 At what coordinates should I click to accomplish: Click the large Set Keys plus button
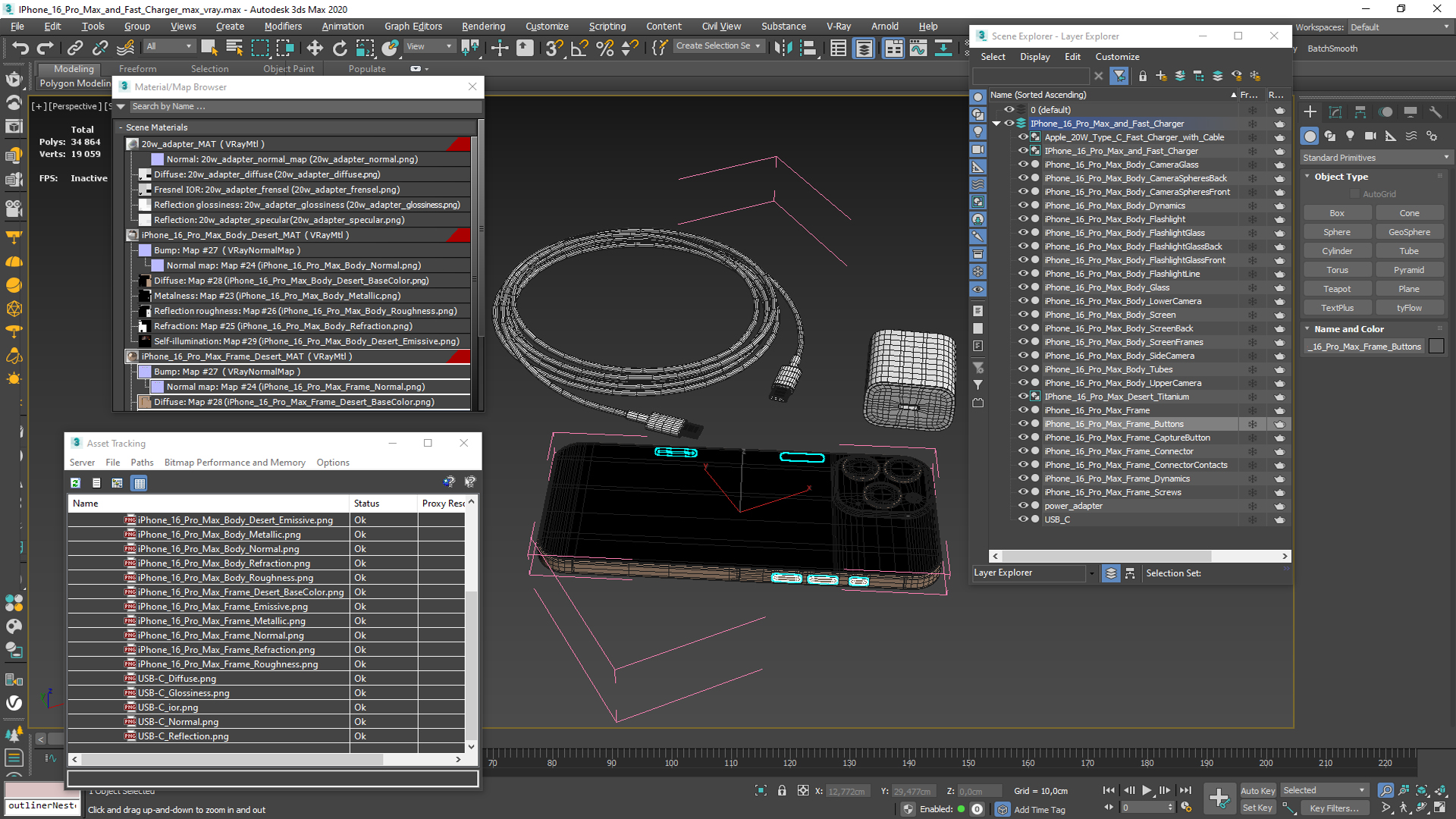tap(1219, 798)
